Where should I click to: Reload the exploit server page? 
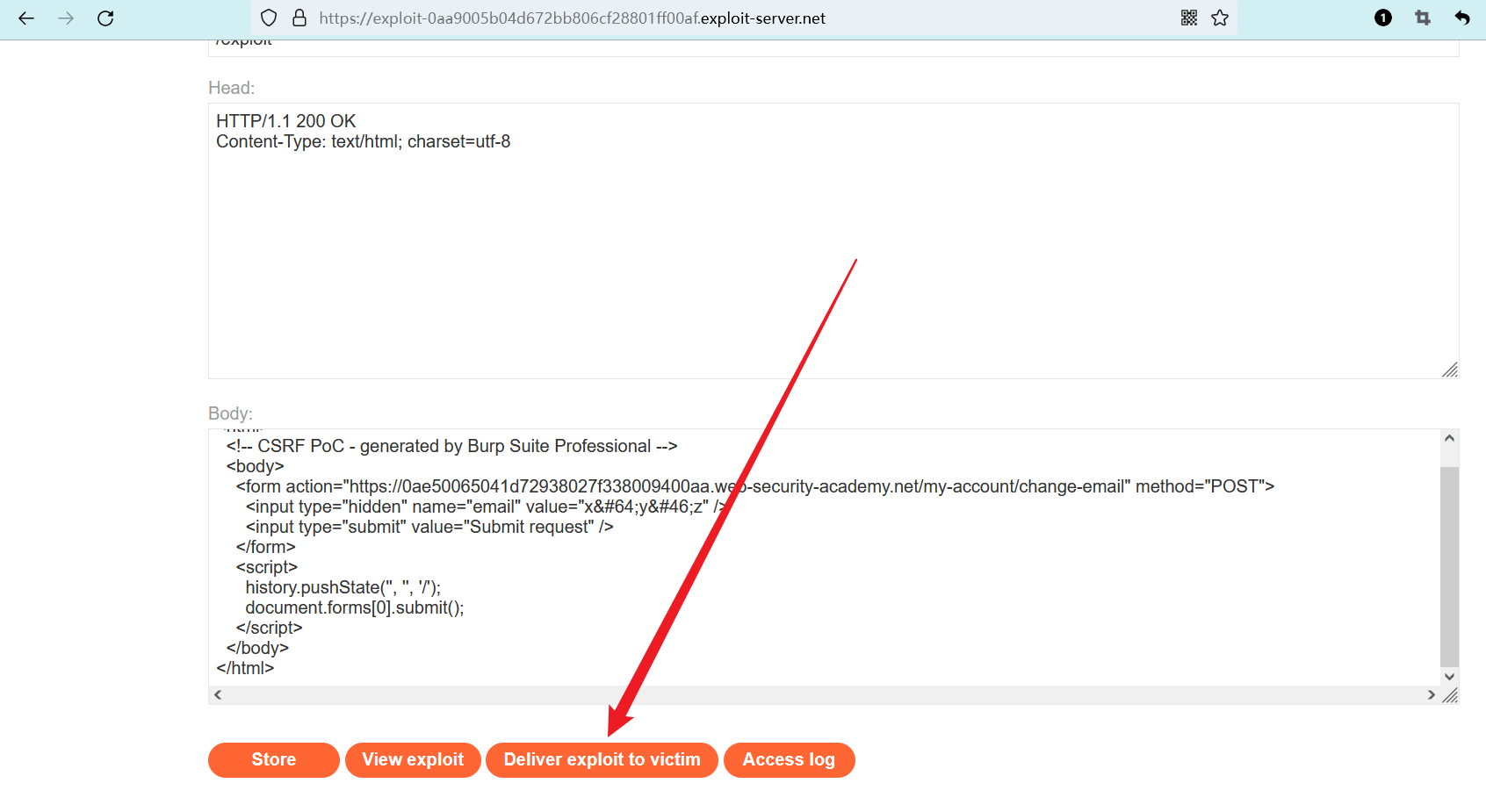[x=105, y=18]
